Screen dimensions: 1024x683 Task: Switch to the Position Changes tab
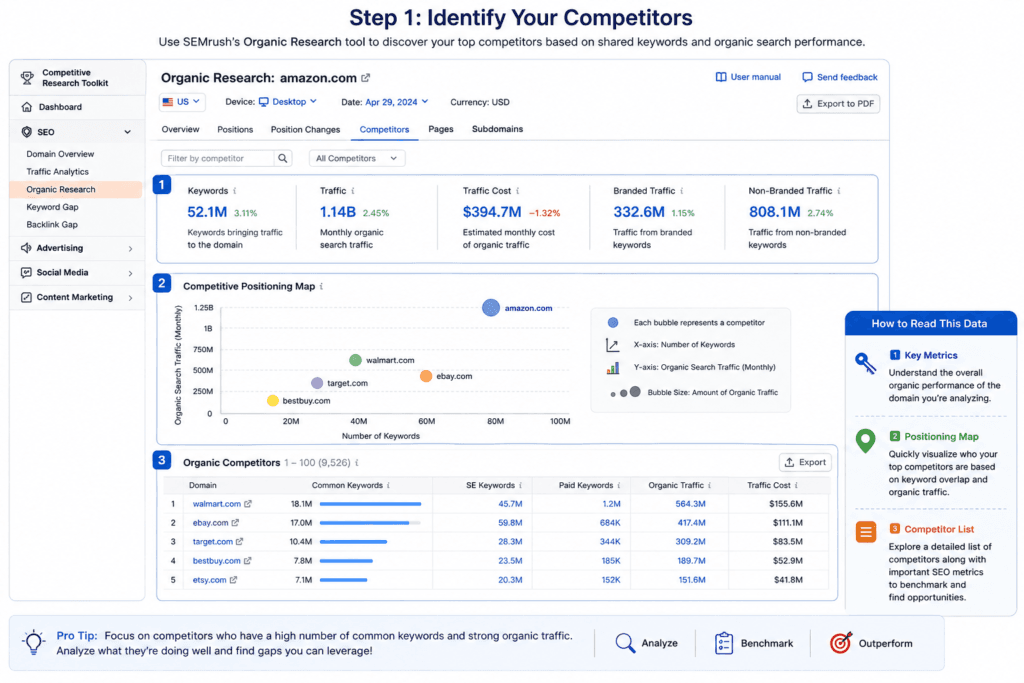[305, 129]
